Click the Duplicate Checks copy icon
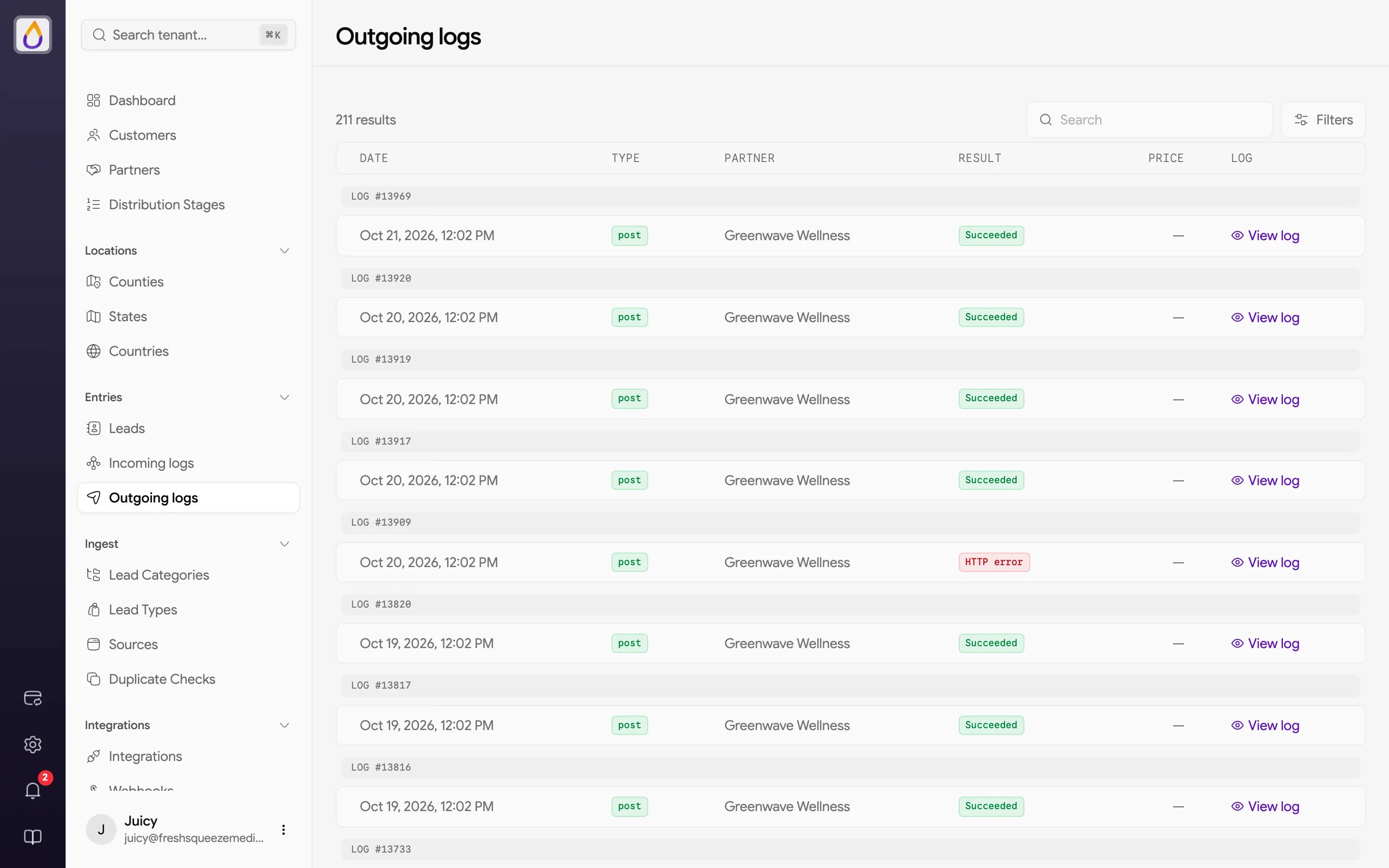Viewport: 1389px width, 868px height. (94, 679)
